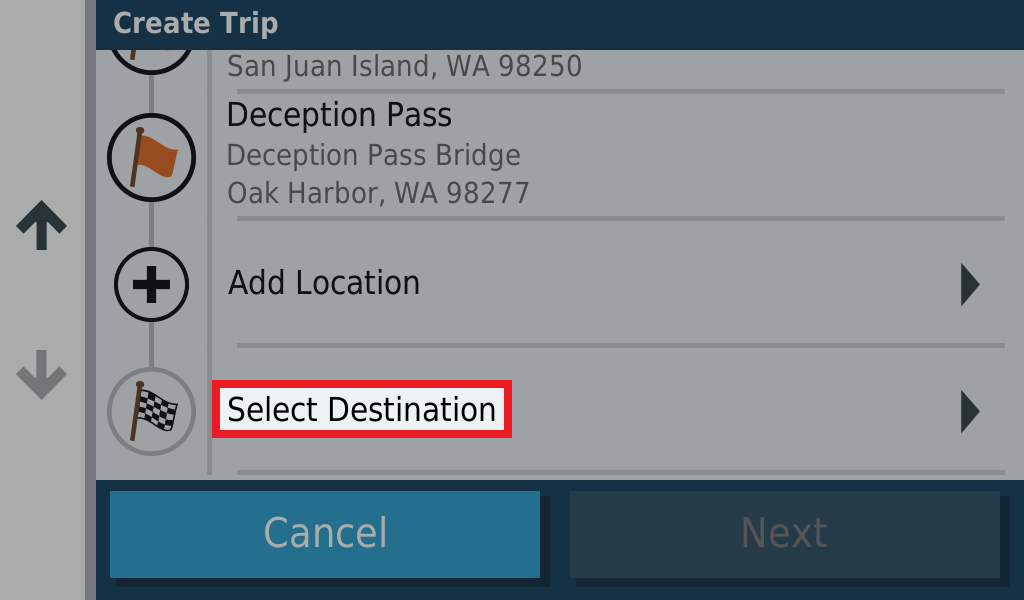Expand Add Location with its right arrow
Image resolution: width=1024 pixels, height=600 pixels.
[970, 285]
